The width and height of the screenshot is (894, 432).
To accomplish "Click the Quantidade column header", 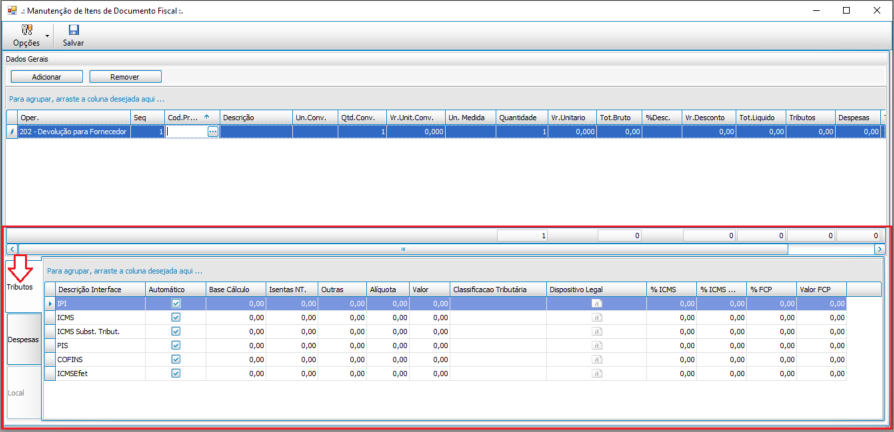I will (522, 117).
